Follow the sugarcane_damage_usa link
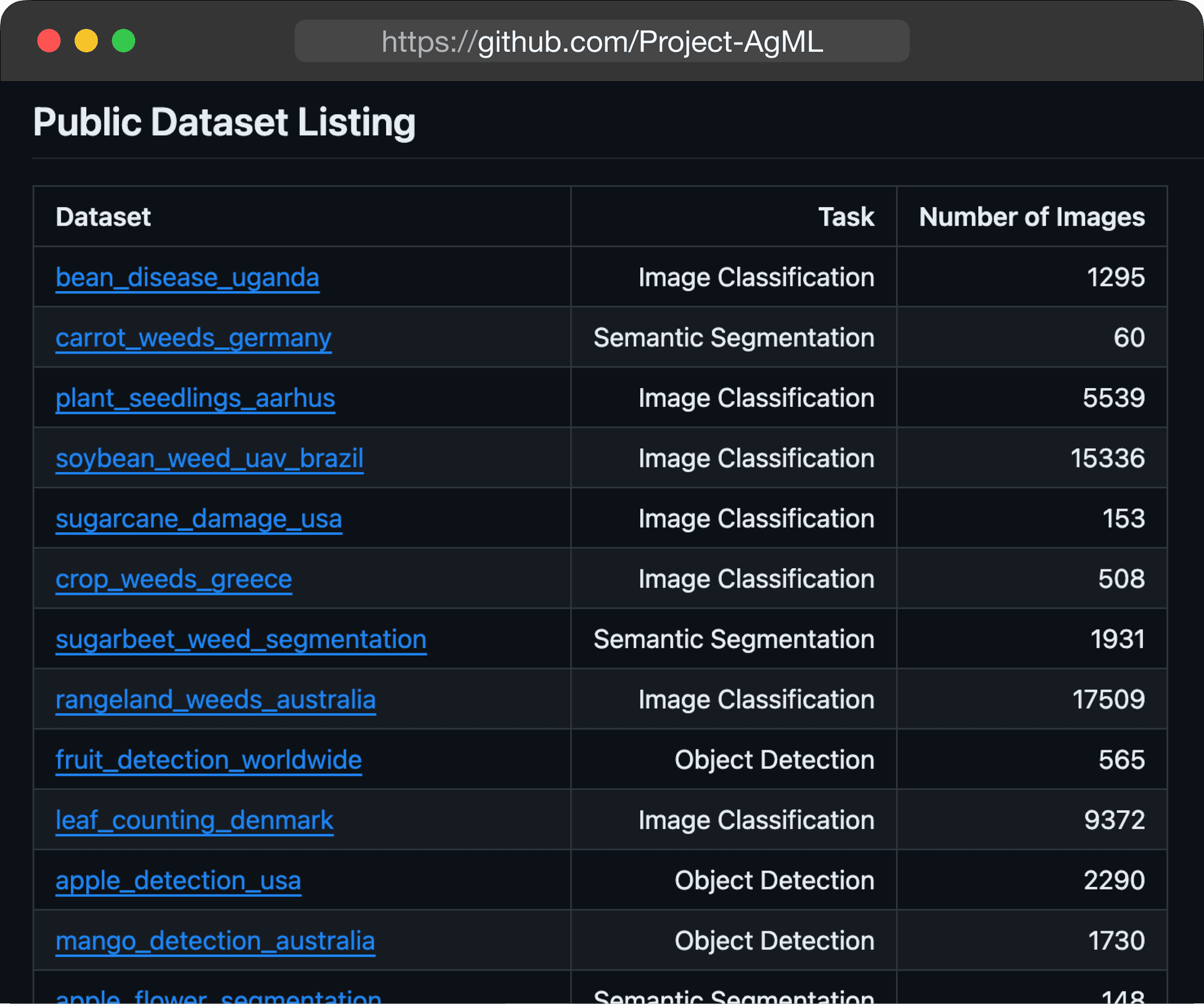 pos(199,519)
